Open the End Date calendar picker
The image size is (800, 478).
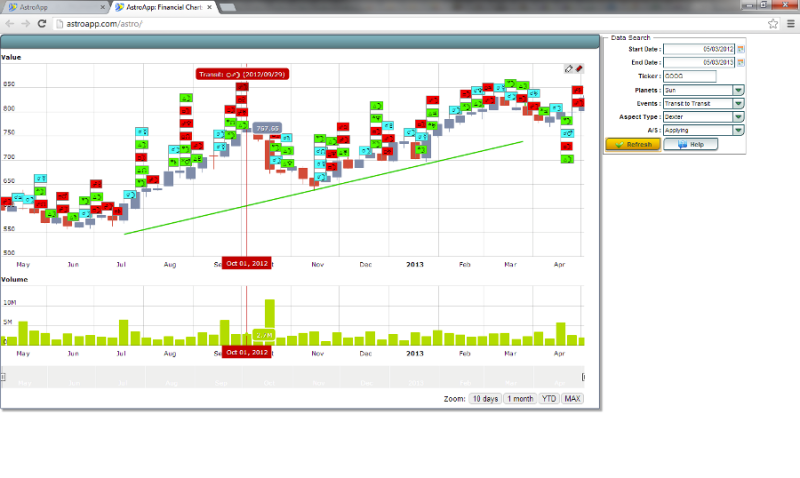click(741, 62)
